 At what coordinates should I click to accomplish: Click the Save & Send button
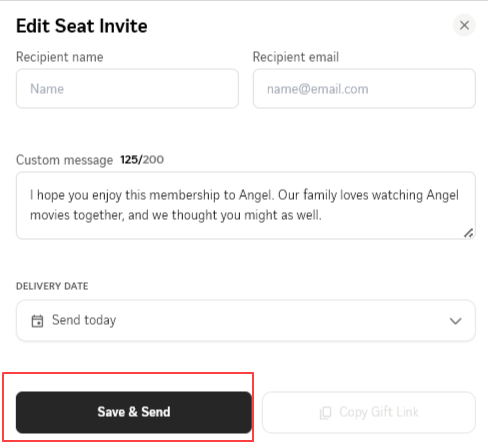(x=134, y=412)
